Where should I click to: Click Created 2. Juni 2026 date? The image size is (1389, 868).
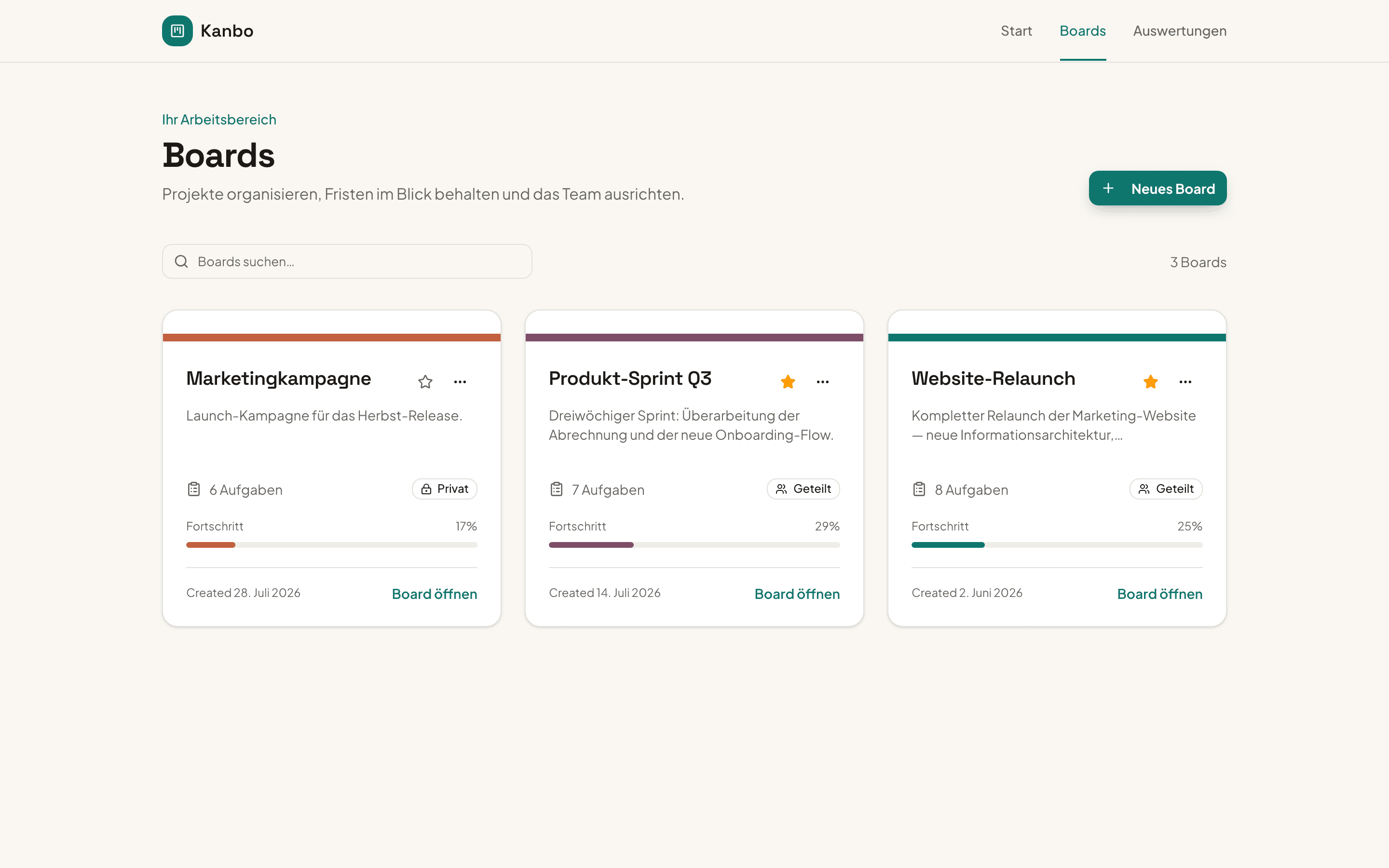tap(967, 593)
